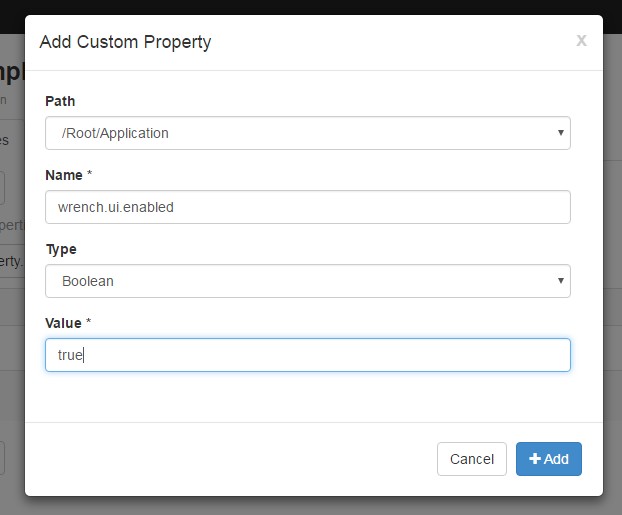This screenshot has height=515, width=622.
Task: Click the "Value" field label
Action: point(65,323)
